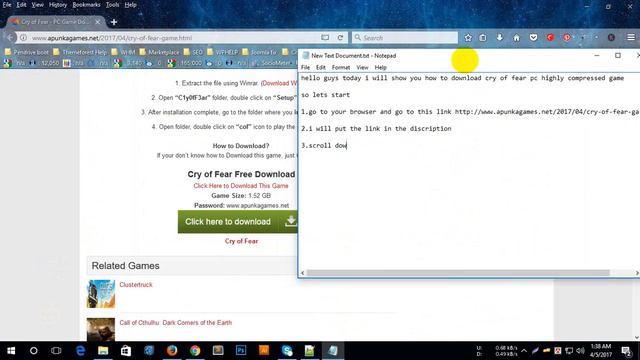Screen dimensions: 640x360
Task: Open the site information icon in address bar
Action: point(24,38)
